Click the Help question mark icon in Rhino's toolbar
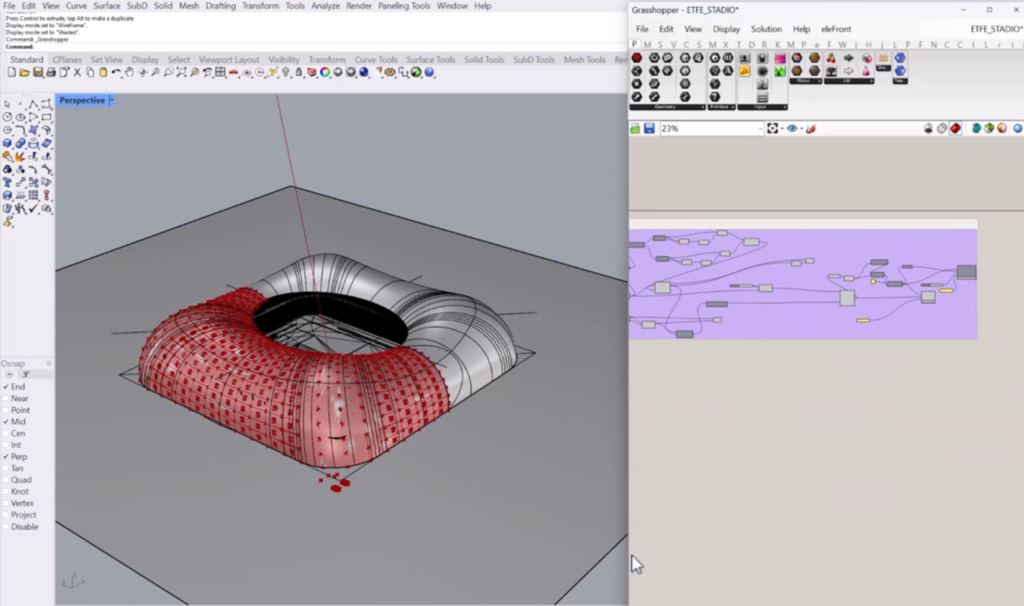The image size is (1024, 606). point(429,73)
